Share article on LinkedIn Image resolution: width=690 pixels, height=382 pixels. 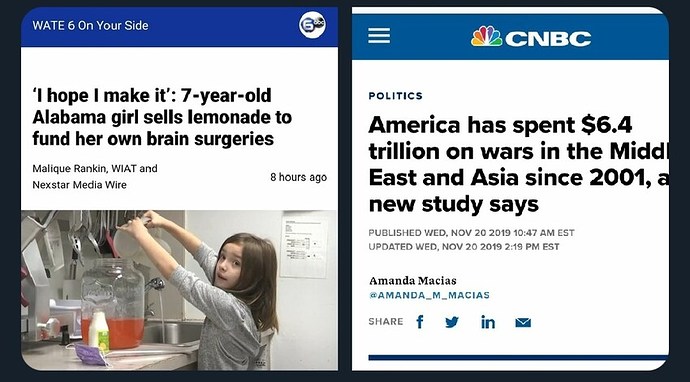488,322
